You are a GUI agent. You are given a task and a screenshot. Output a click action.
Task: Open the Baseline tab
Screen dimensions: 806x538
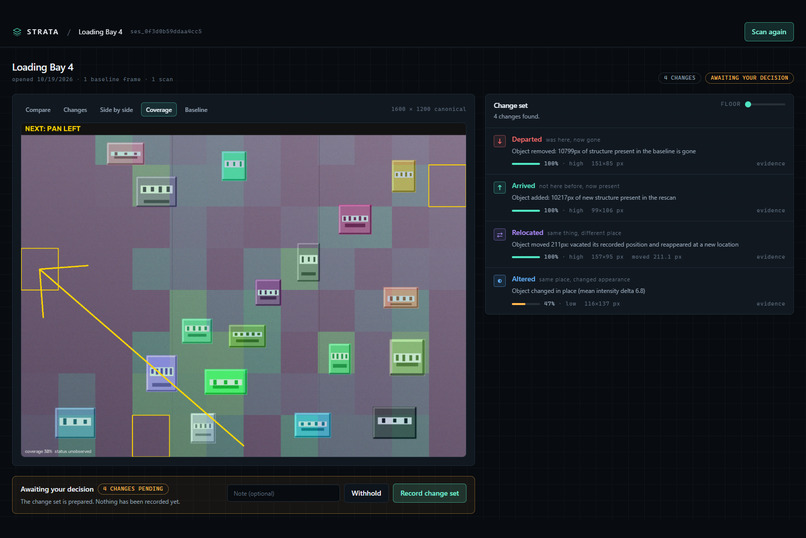tap(196, 110)
